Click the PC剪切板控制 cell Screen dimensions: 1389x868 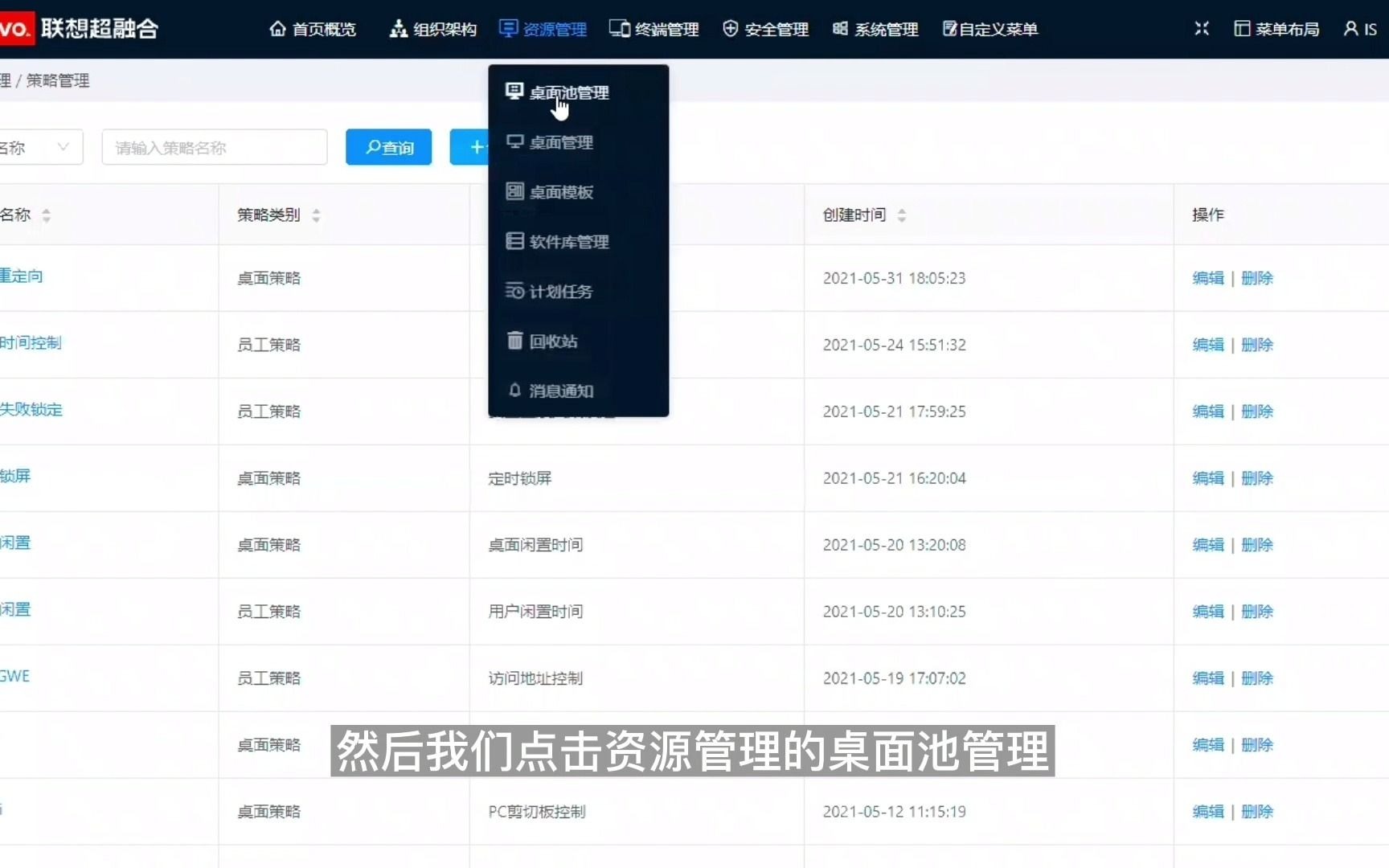pyautogui.click(x=537, y=812)
